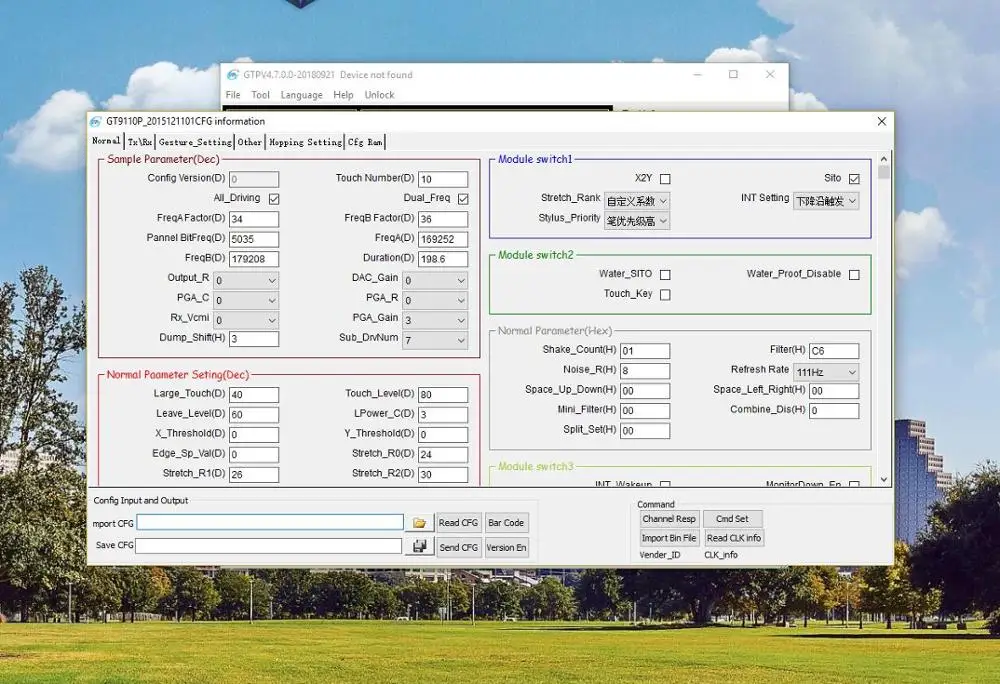Click the Import Bin File button
The width and height of the screenshot is (1000, 684).
[x=669, y=538]
